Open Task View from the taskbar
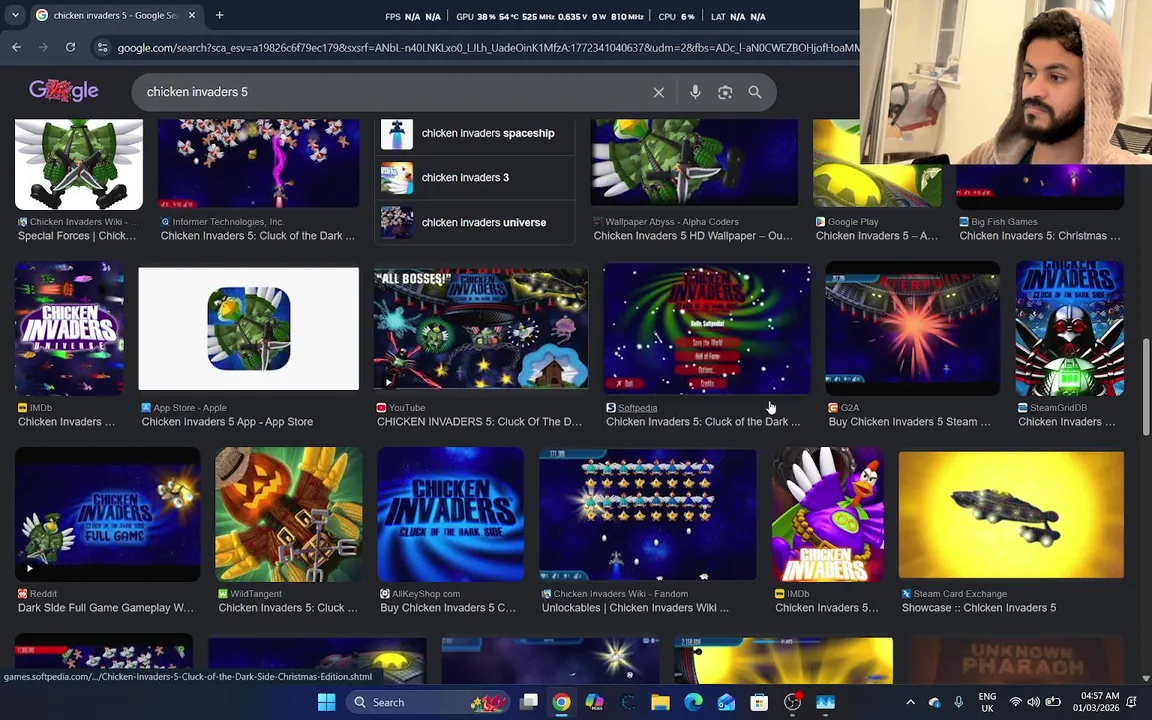Screen dimensions: 1152x720 [528, 702]
